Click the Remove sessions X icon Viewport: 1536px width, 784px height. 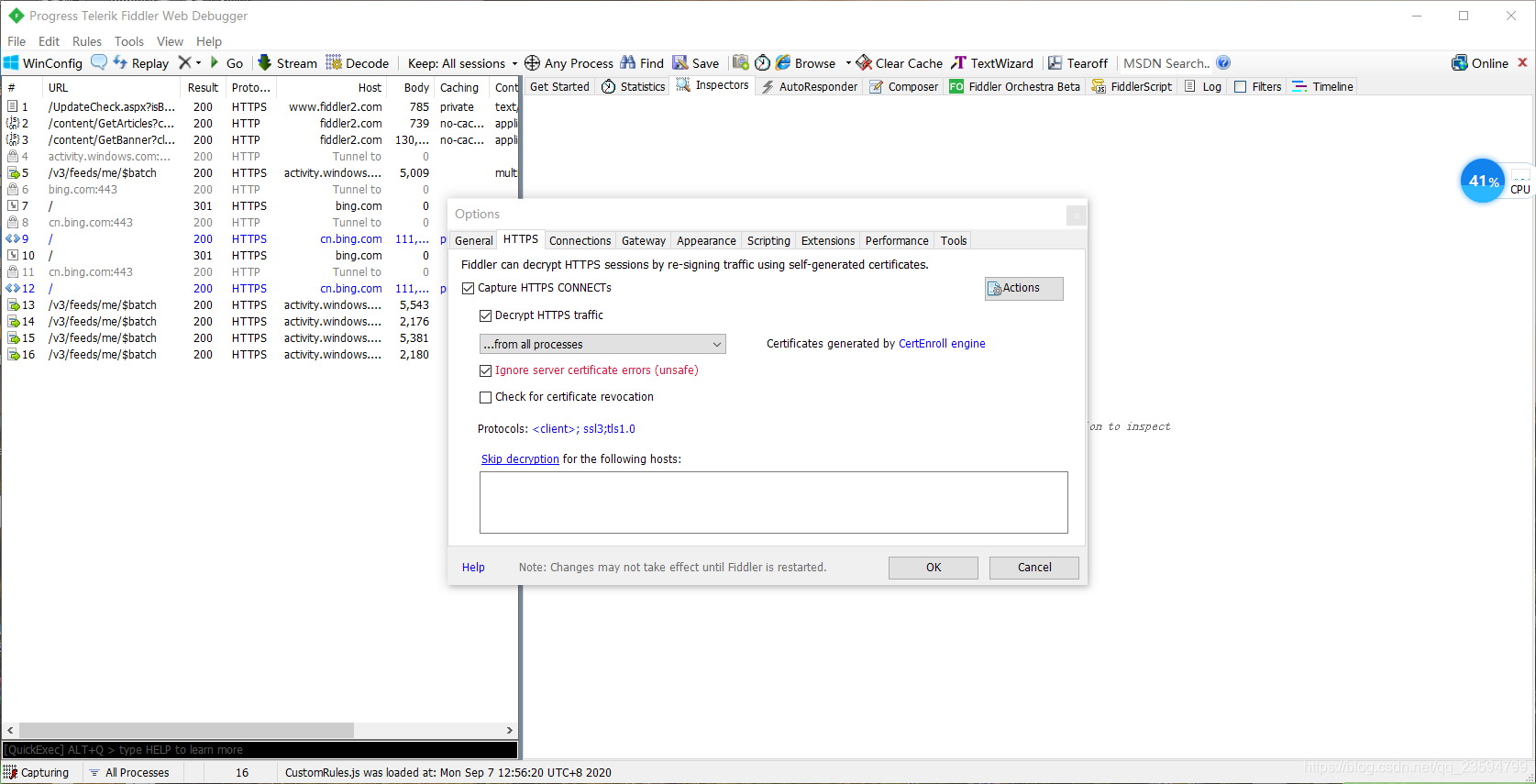184,62
